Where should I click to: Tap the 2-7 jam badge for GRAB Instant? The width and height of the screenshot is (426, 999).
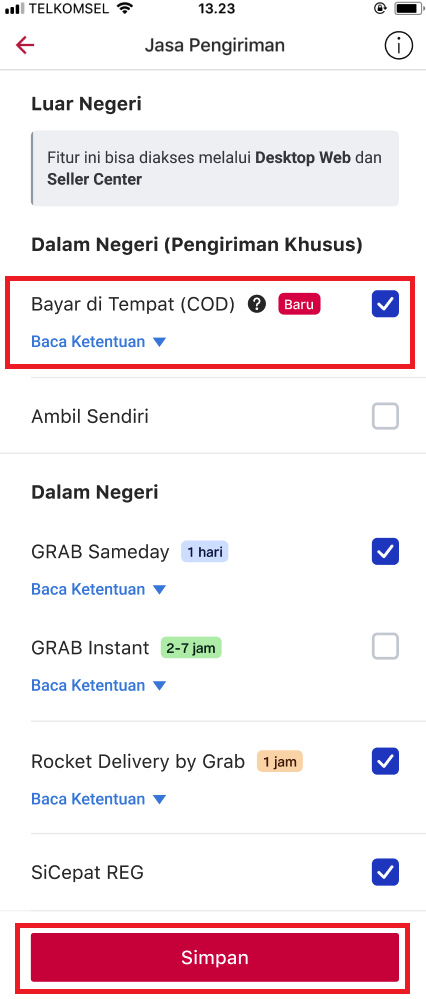click(191, 648)
